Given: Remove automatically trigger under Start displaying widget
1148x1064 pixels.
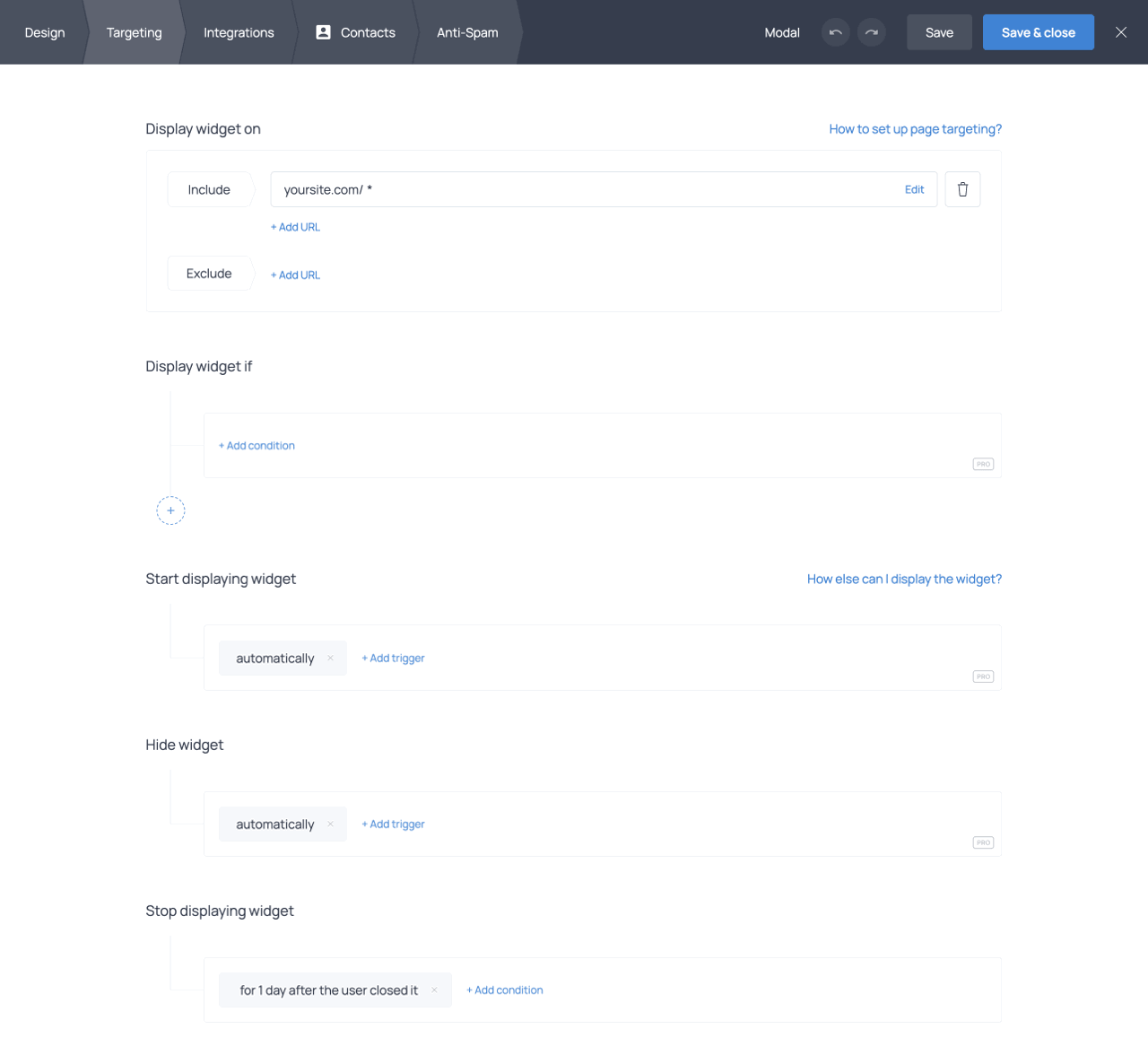Looking at the screenshot, I should [x=330, y=658].
